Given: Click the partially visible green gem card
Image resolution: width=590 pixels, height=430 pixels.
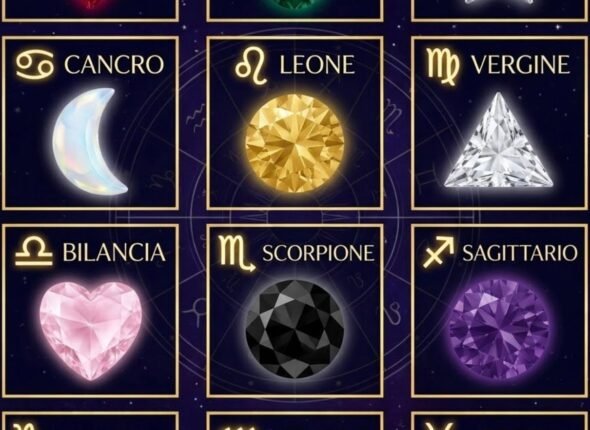Looking at the screenshot, I should [295, 10].
